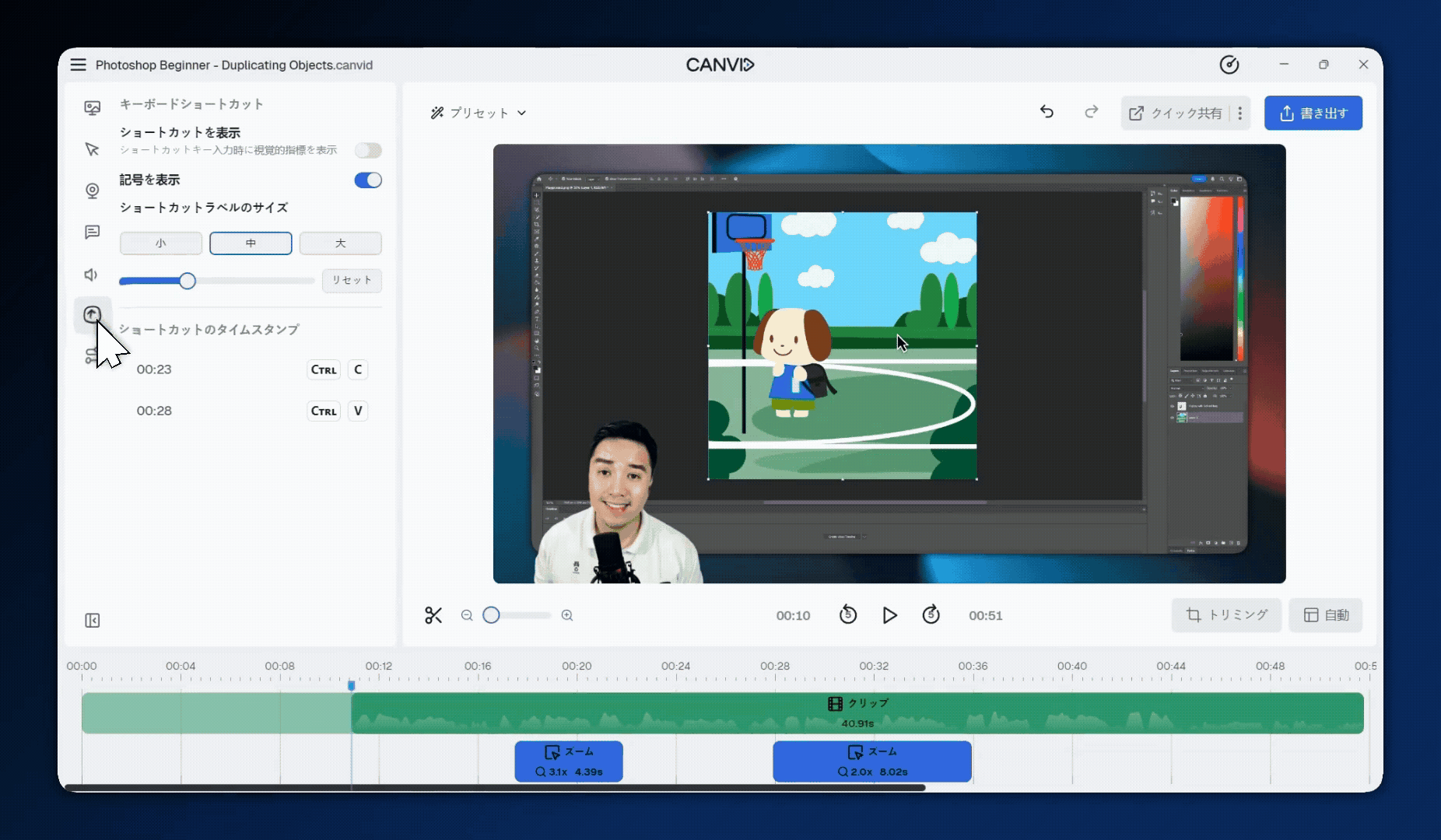This screenshot has width=1441, height=840.
Task: Click the scissors split clip icon
Action: click(433, 615)
